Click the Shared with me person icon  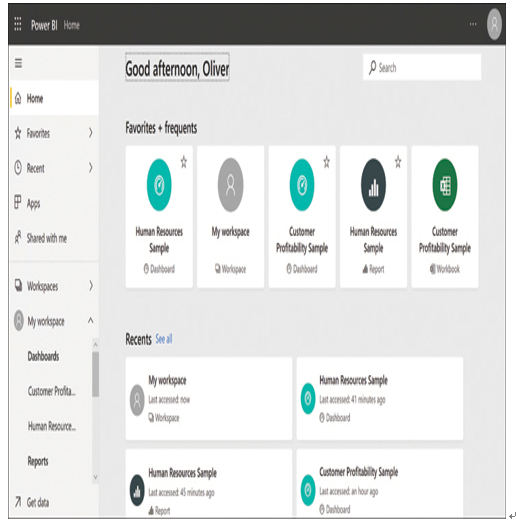[x=18, y=238]
